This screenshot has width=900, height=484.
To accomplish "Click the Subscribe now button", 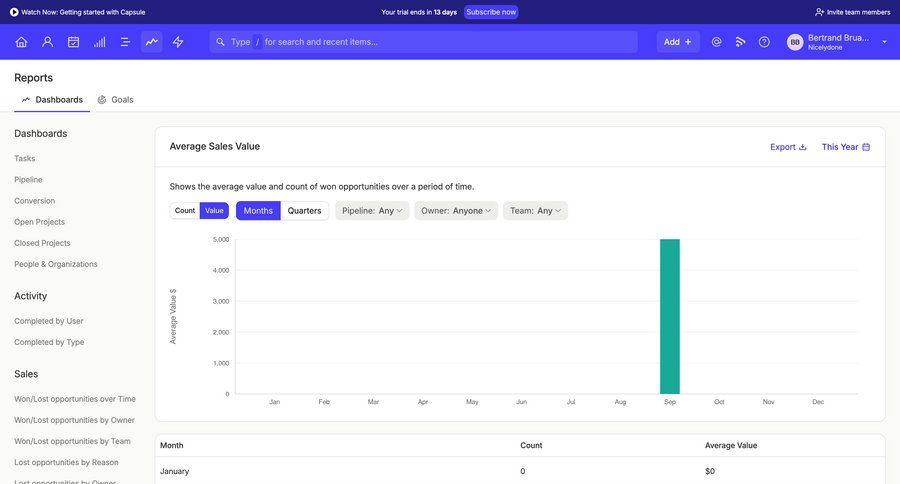I will [491, 12].
